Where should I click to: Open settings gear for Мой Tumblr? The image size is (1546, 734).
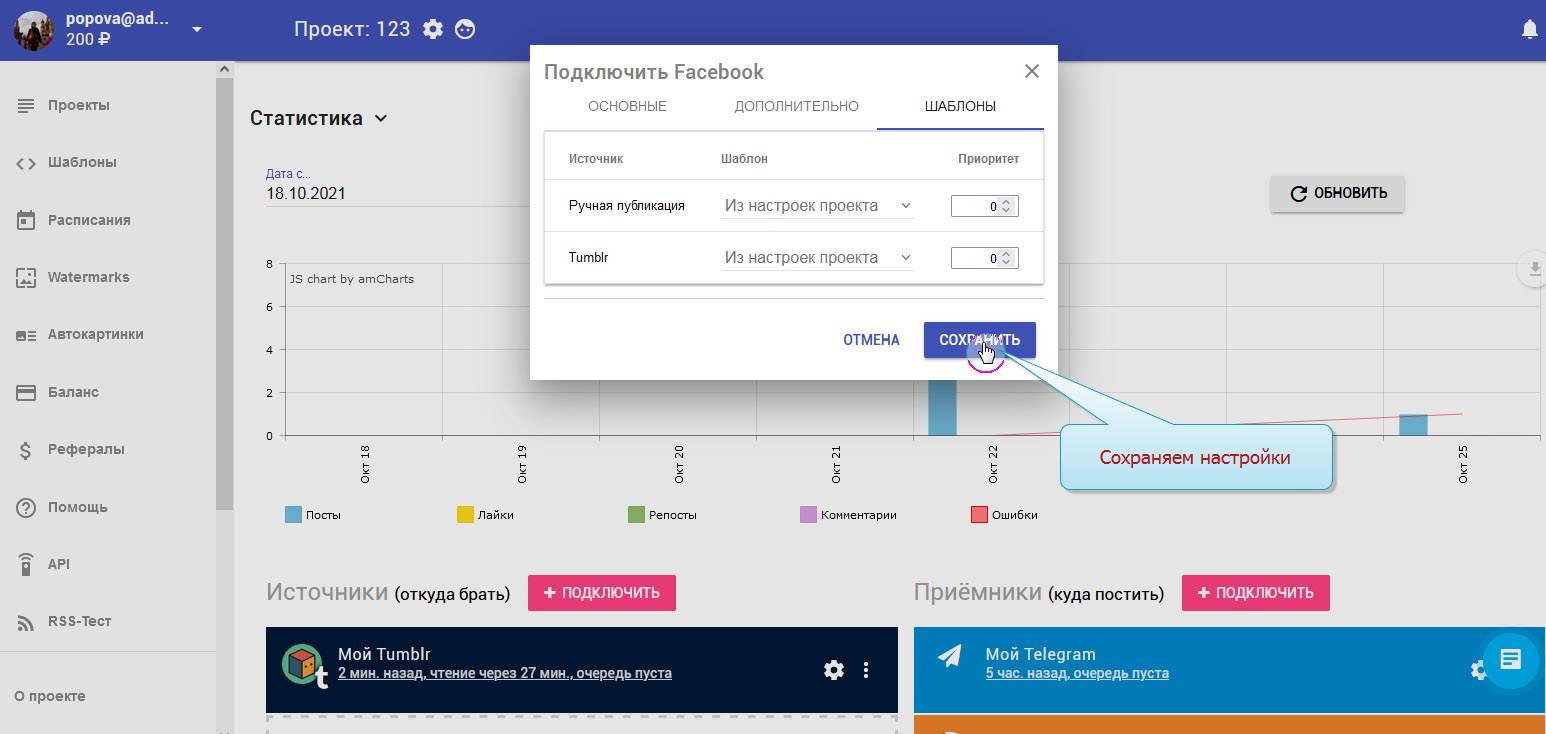point(833,670)
